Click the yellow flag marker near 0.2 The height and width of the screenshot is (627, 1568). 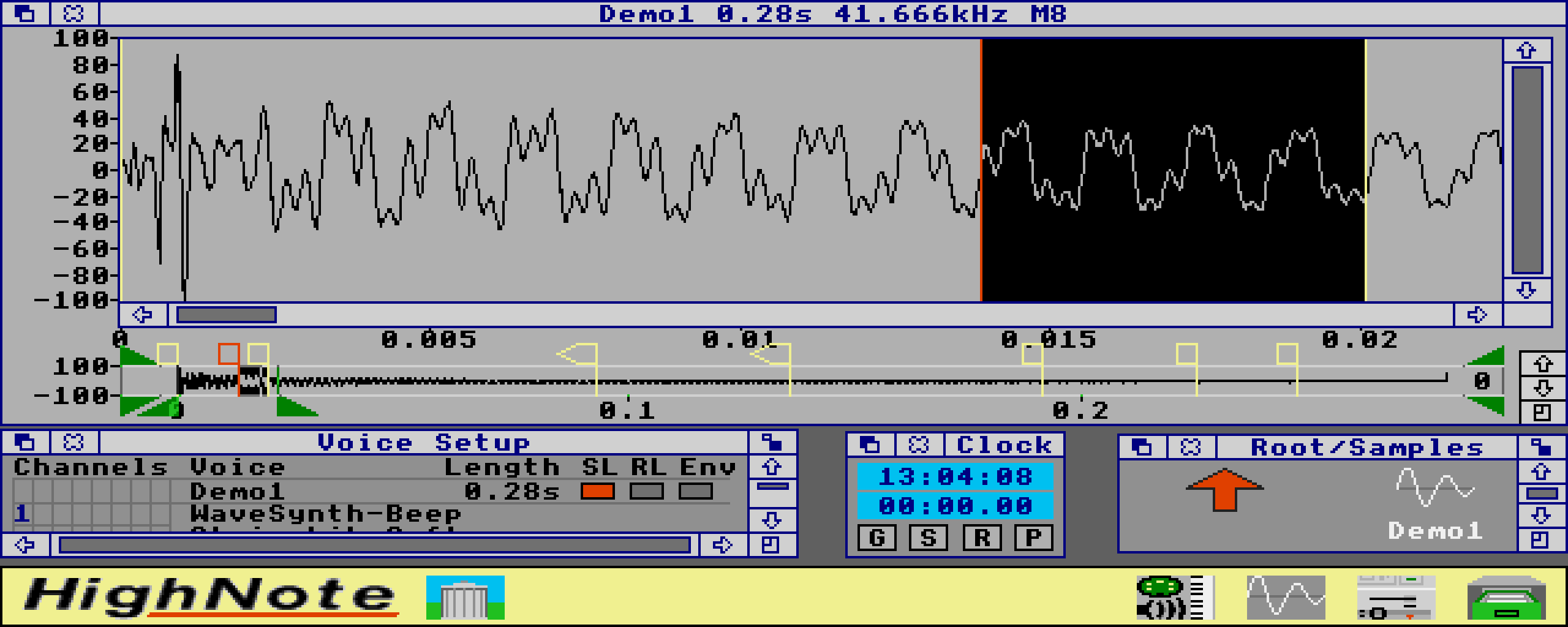click(1033, 355)
